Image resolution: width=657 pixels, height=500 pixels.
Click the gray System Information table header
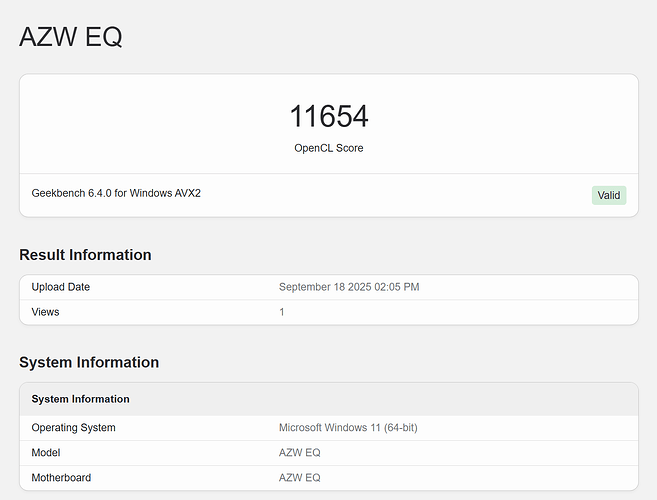[80, 399]
